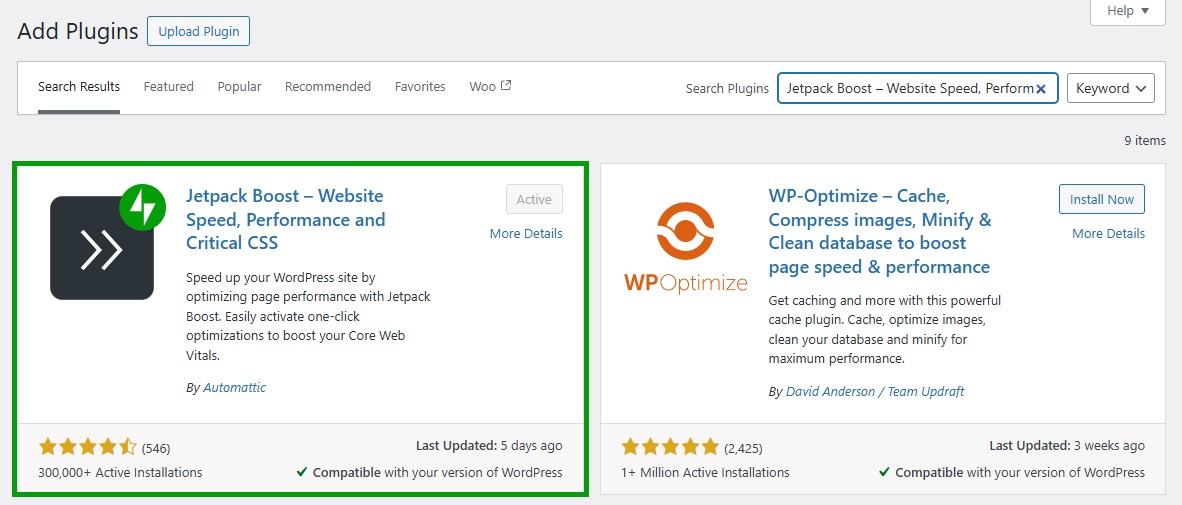The height and width of the screenshot is (505, 1182).
Task: Click the Upload Plugin button
Action: 198,32
